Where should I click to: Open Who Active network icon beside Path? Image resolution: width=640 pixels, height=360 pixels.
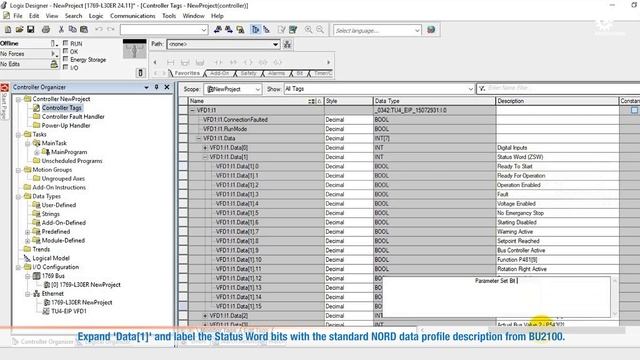tap(287, 44)
